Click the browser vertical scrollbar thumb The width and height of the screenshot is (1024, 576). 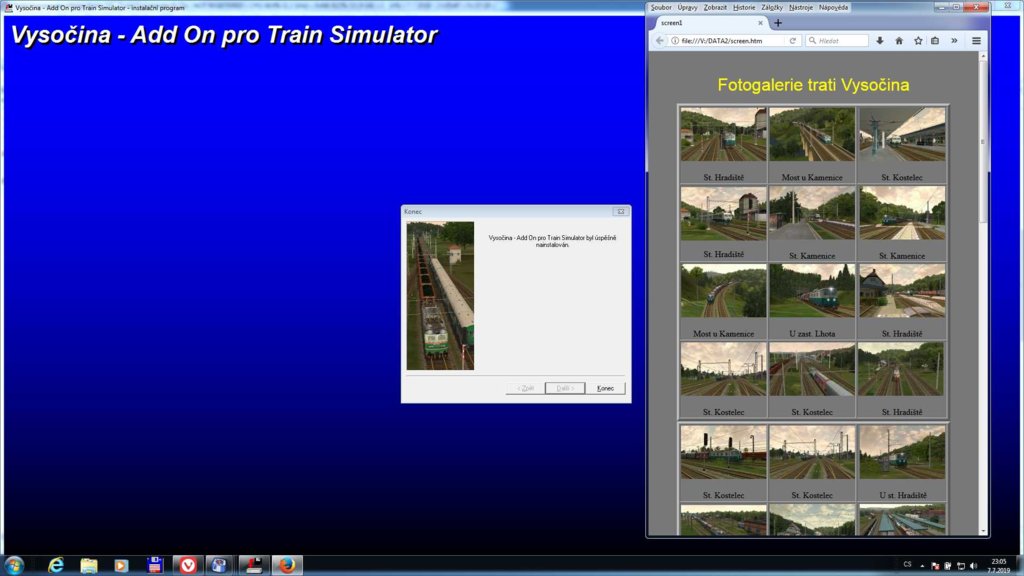[983, 142]
